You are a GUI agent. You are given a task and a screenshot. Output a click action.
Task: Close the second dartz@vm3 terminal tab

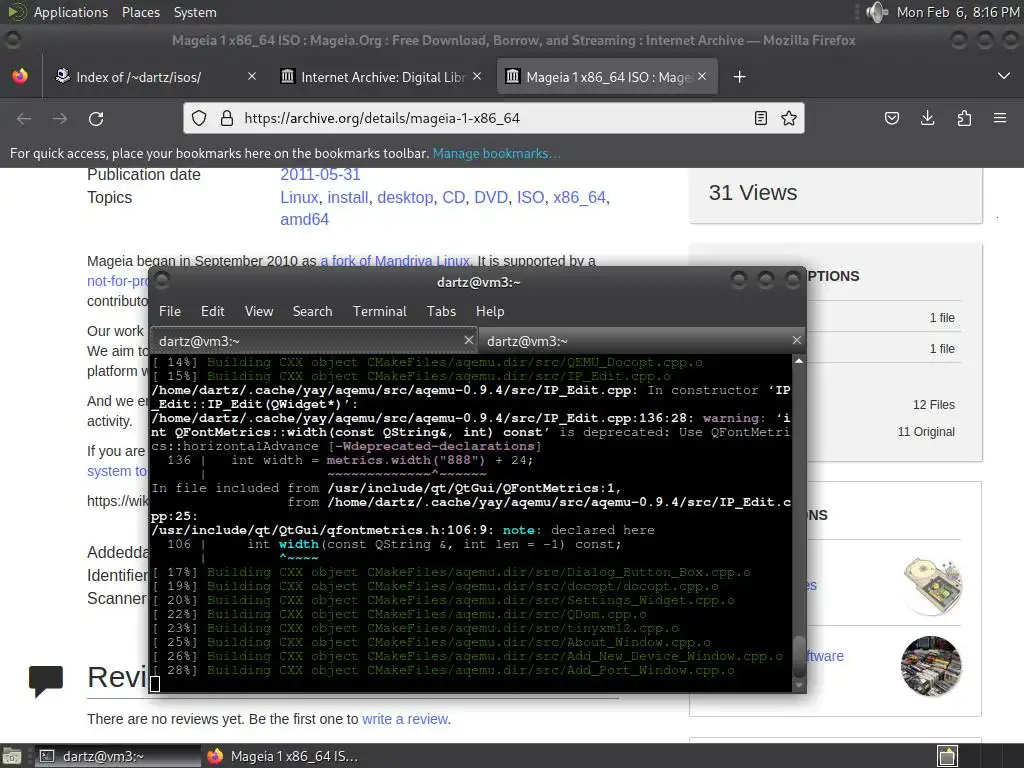[x=797, y=340]
